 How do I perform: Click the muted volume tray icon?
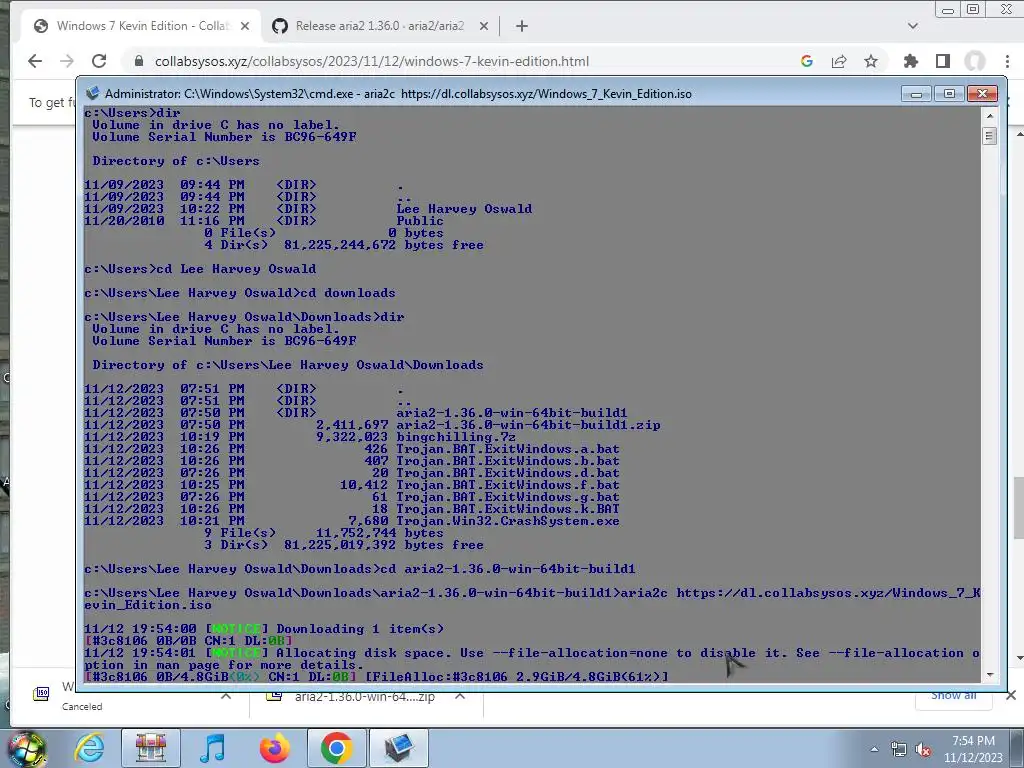pos(923,749)
